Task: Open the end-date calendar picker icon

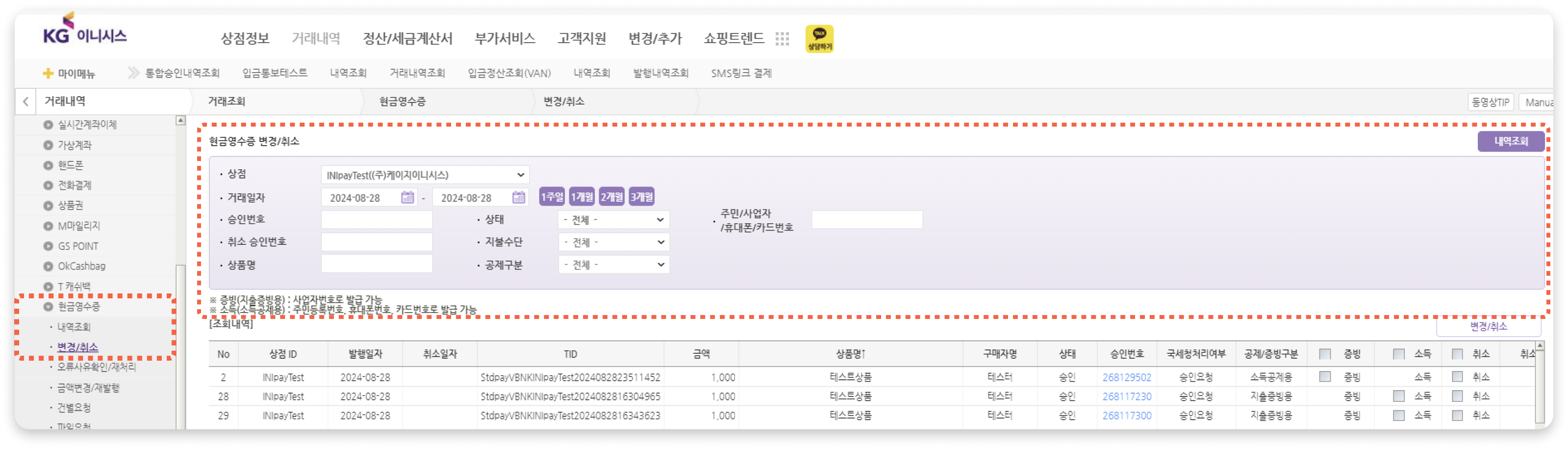Action: [x=519, y=197]
